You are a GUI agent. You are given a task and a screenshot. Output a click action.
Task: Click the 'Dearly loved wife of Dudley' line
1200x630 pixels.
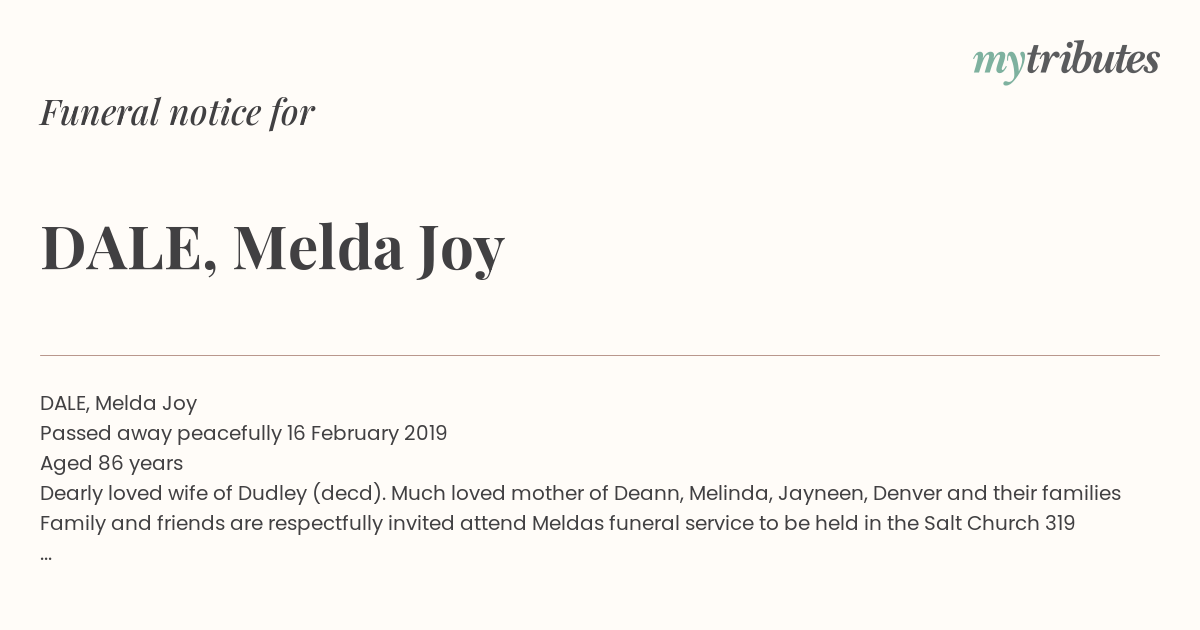(580, 493)
